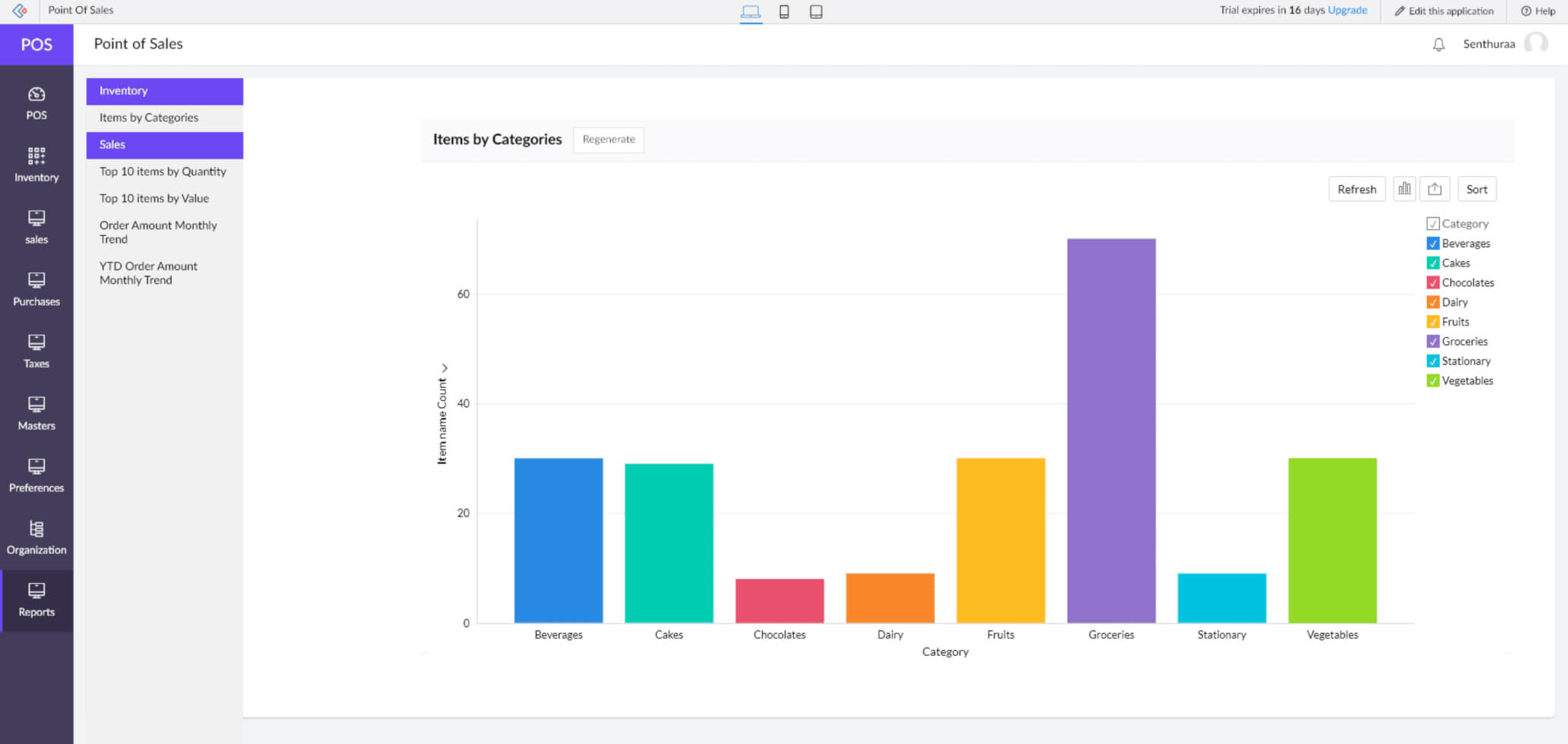The width and height of the screenshot is (1568, 744).
Task: Click the export/share chart icon
Action: click(x=1434, y=188)
